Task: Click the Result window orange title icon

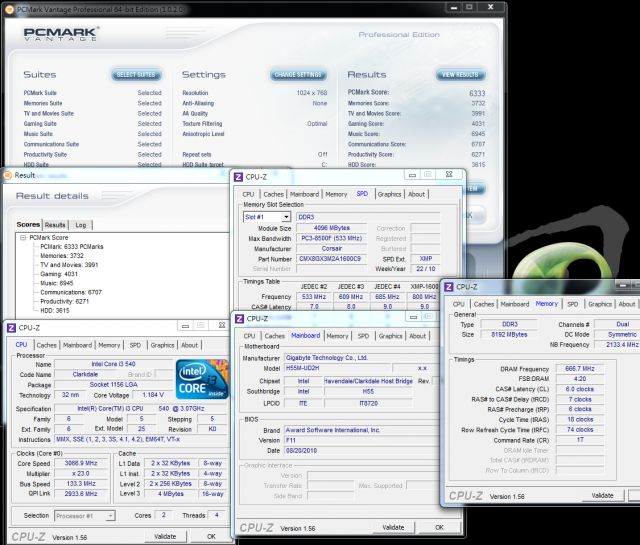Action: (x=7, y=176)
